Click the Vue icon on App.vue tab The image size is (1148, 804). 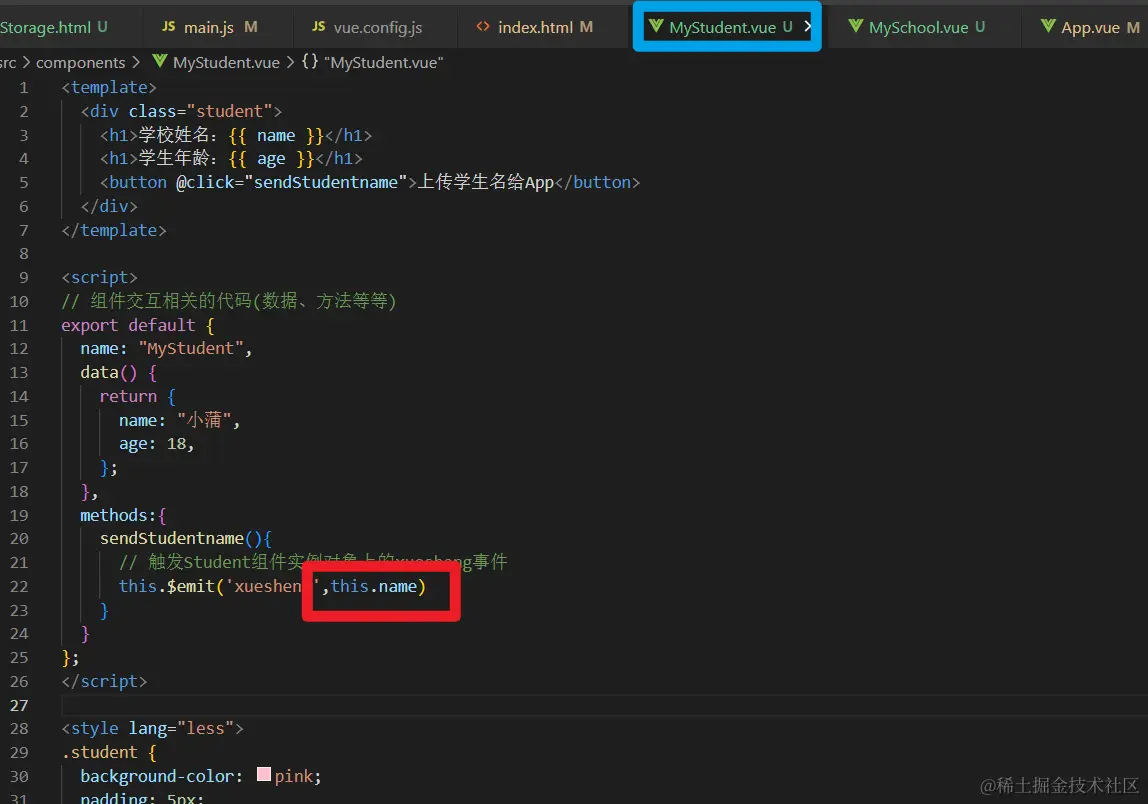[x=1048, y=26]
